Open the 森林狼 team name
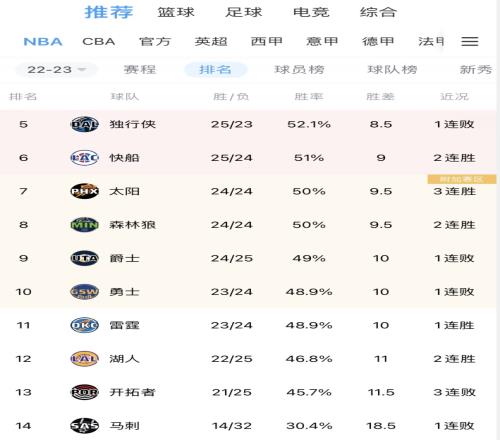500x440 pixels. coord(133,225)
